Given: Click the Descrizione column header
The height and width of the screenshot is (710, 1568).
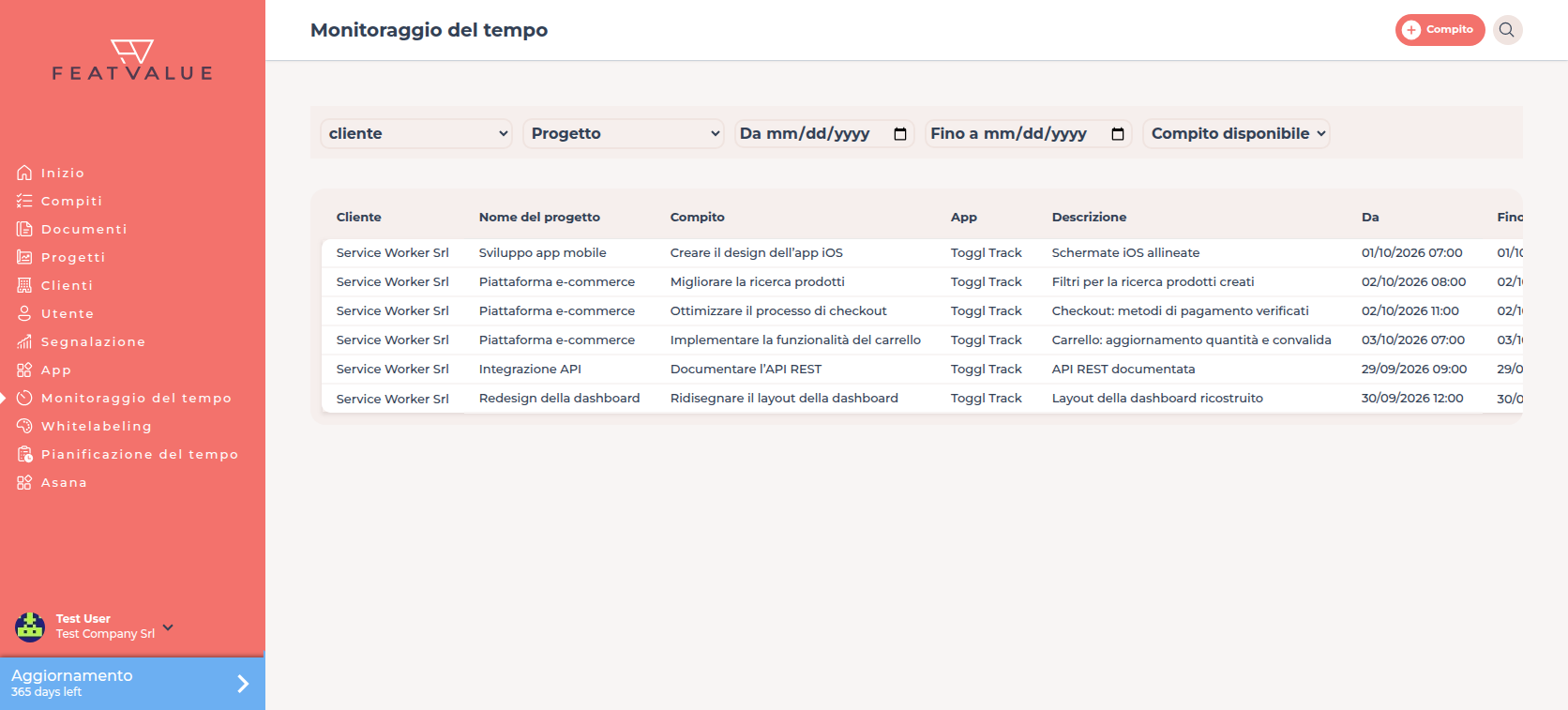Looking at the screenshot, I should pos(1090,217).
